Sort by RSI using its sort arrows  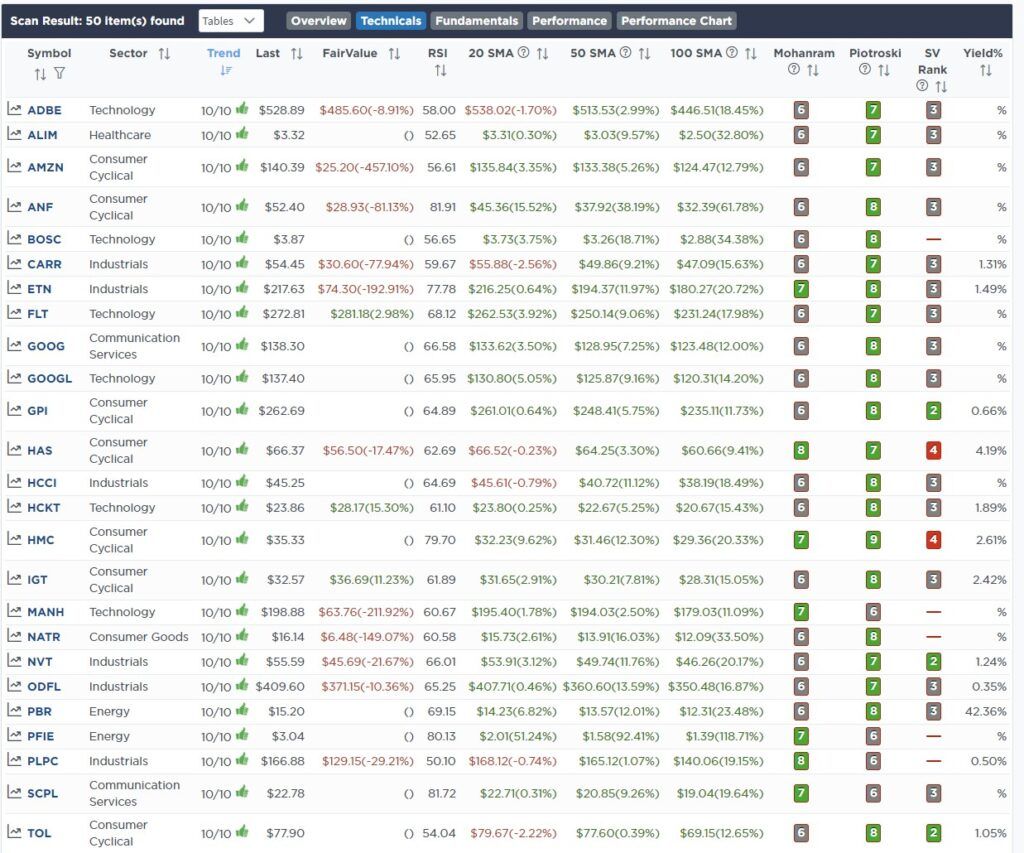point(440,71)
